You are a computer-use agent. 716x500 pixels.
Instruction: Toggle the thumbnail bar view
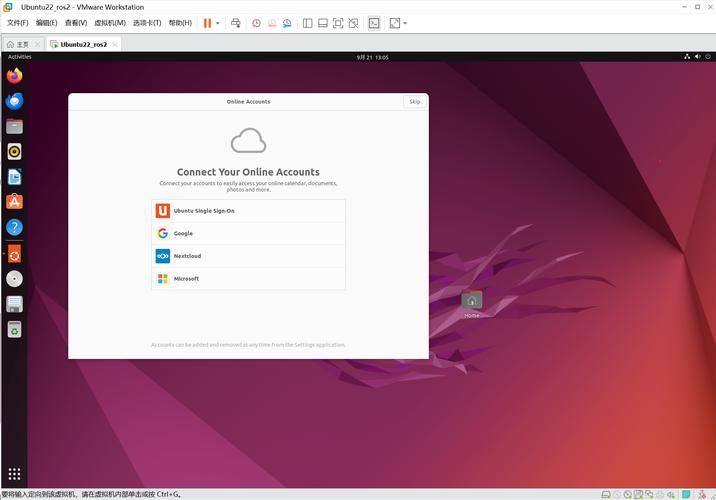coord(323,23)
